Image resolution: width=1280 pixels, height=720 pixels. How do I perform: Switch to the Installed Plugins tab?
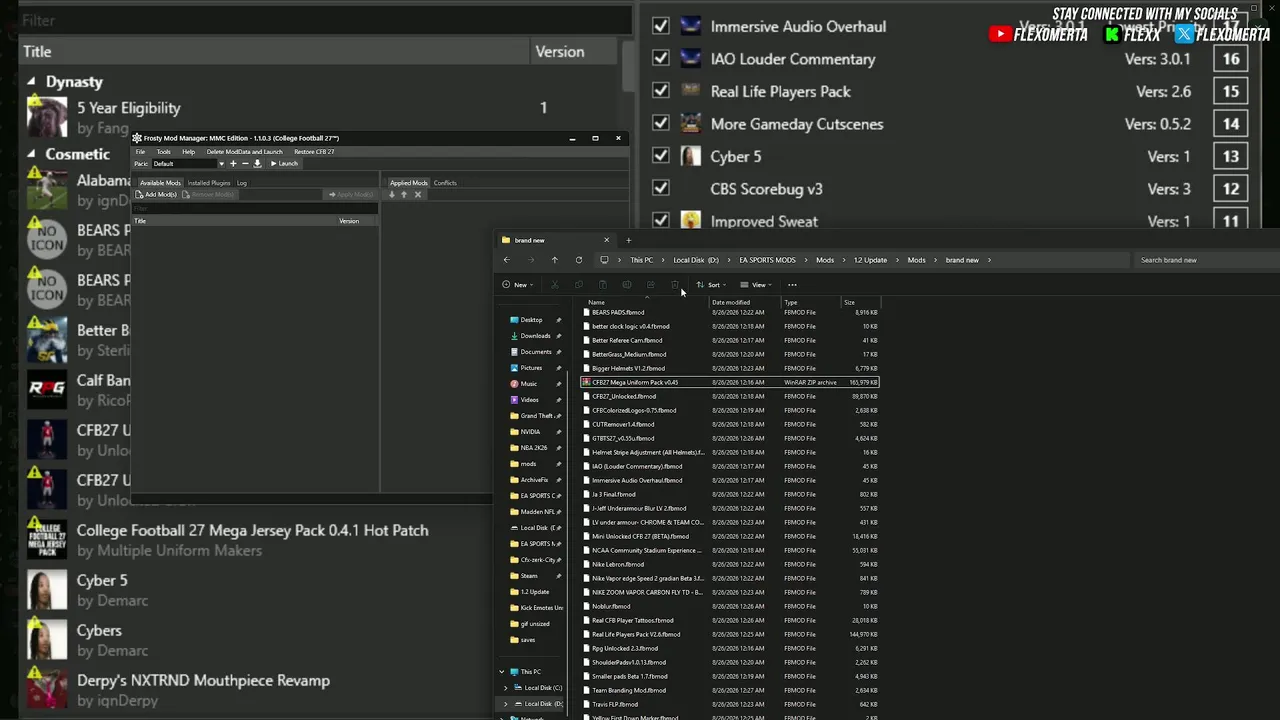tap(209, 183)
